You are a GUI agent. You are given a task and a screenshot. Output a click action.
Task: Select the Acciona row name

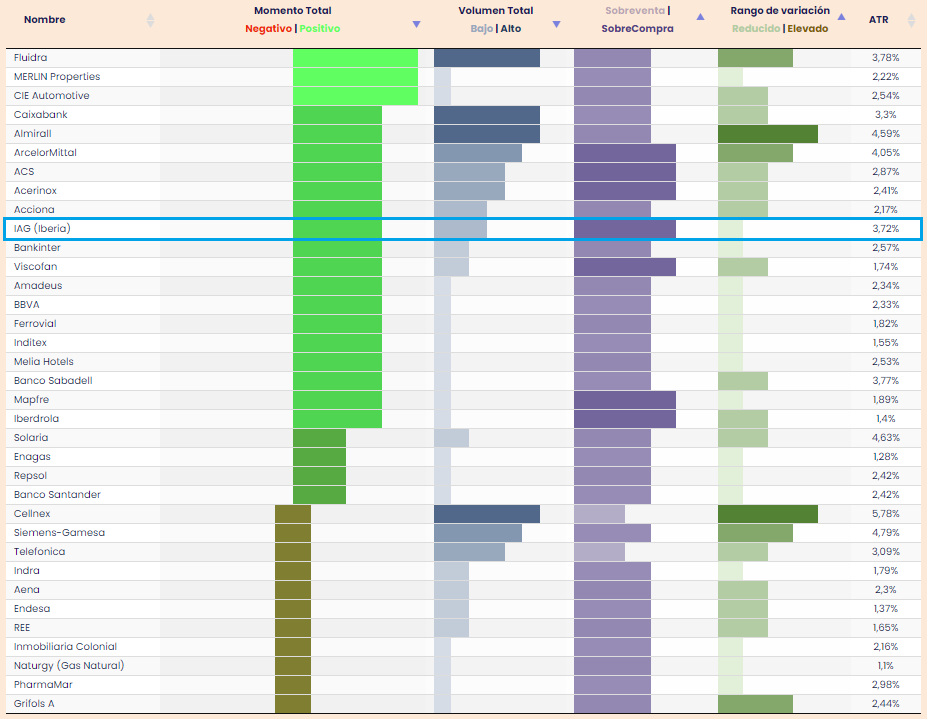pos(34,209)
